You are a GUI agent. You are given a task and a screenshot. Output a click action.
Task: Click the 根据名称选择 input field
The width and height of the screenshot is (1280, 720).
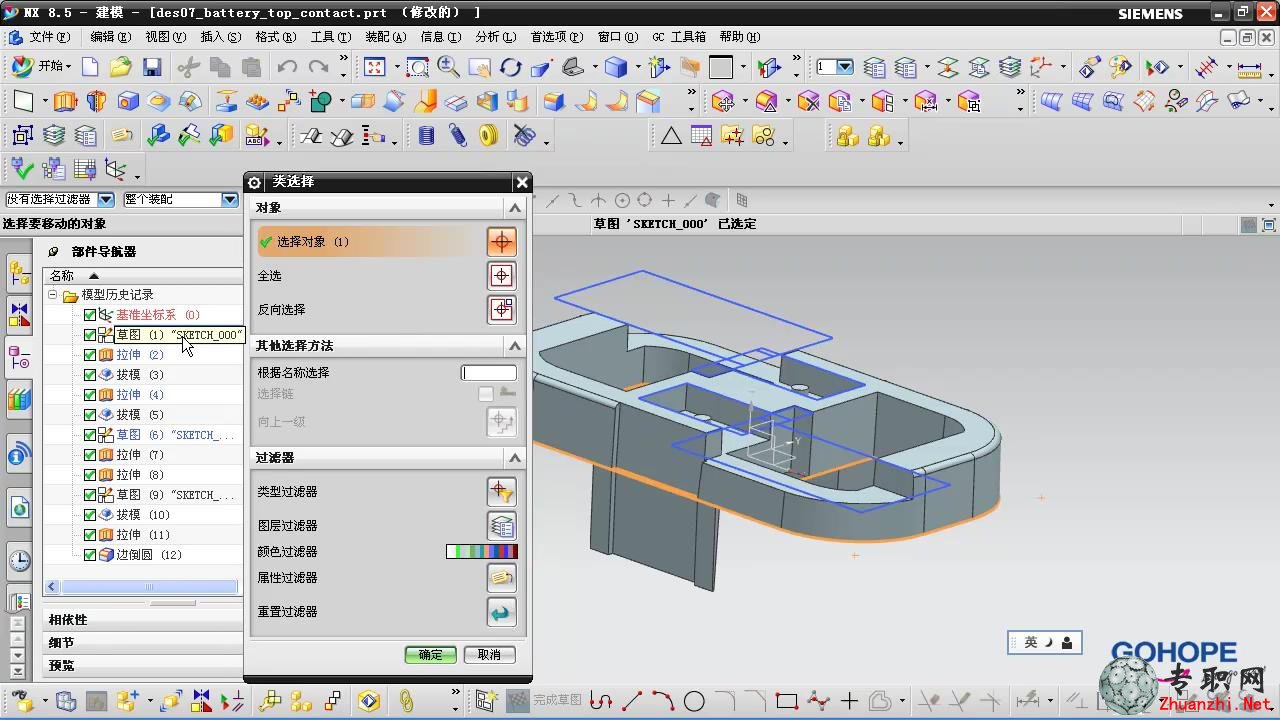(x=489, y=373)
